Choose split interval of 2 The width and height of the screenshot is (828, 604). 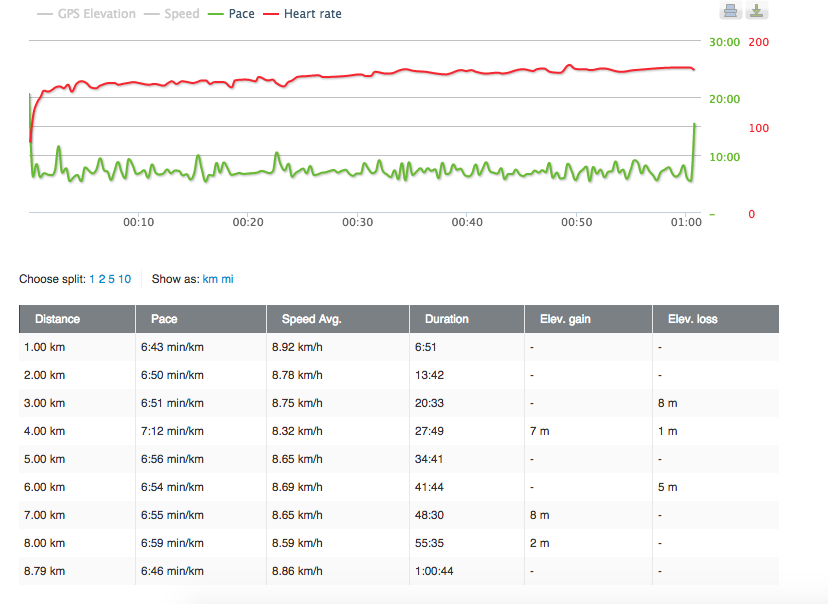(x=102, y=279)
